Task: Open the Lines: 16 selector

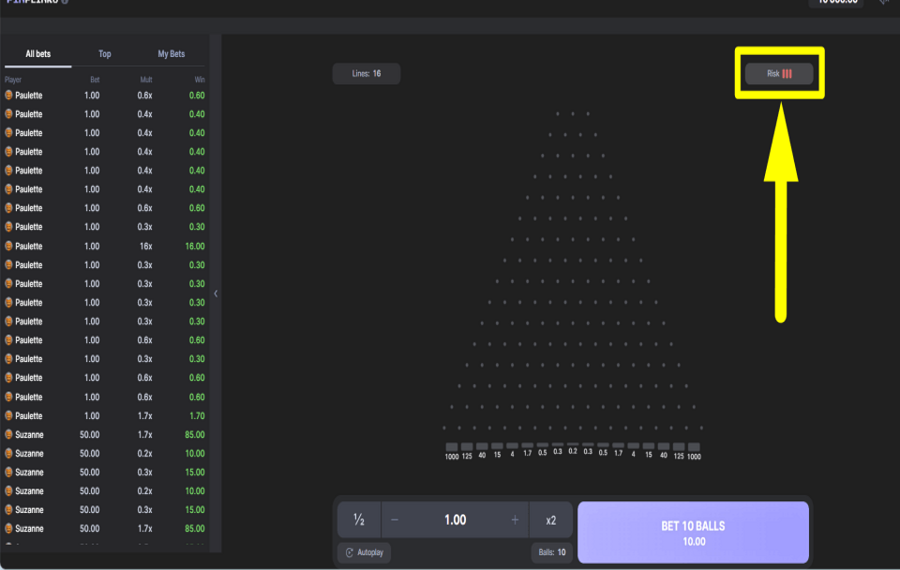Action: coord(366,74)
